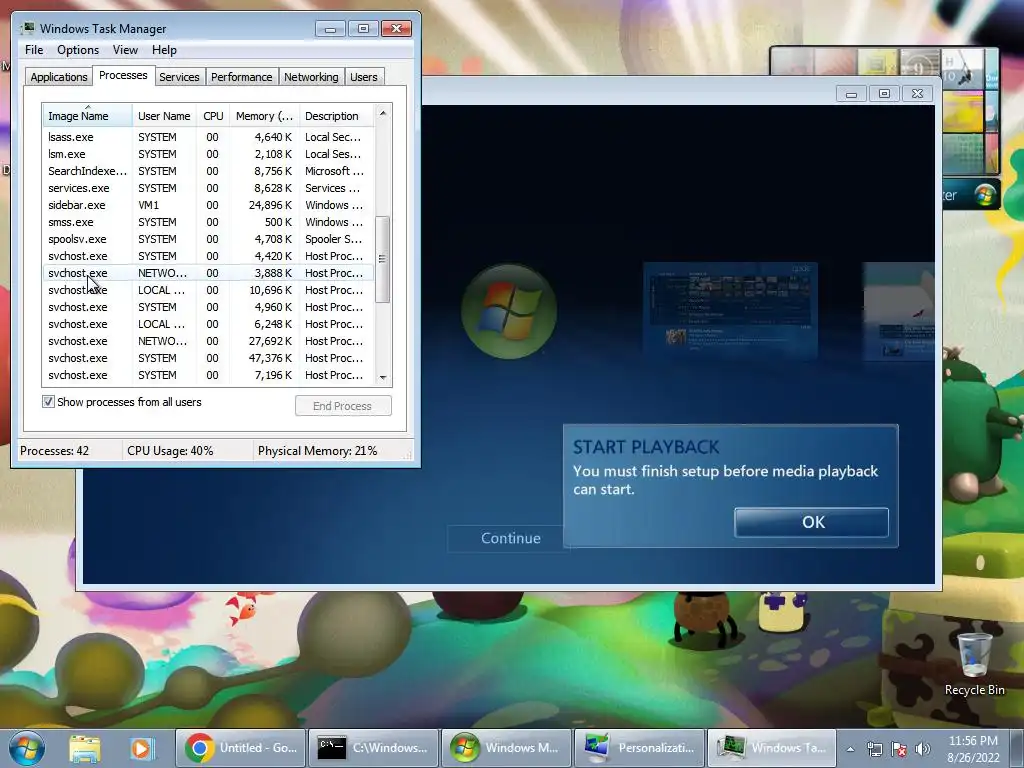The width and height of the screenshot is (1024, 768).
Task: Open the network status tray icon
Action: 874,750
